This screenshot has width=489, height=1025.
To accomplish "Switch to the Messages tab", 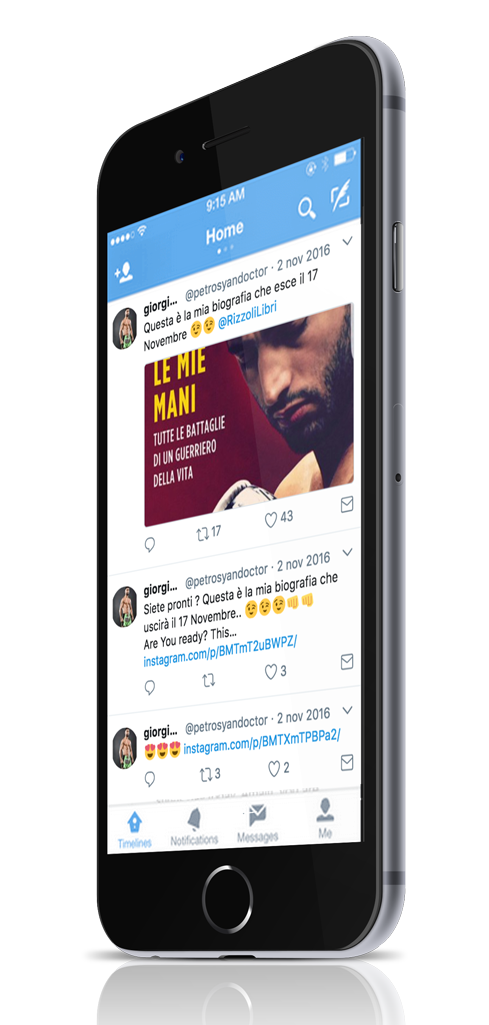I will (x=258, y=824).
